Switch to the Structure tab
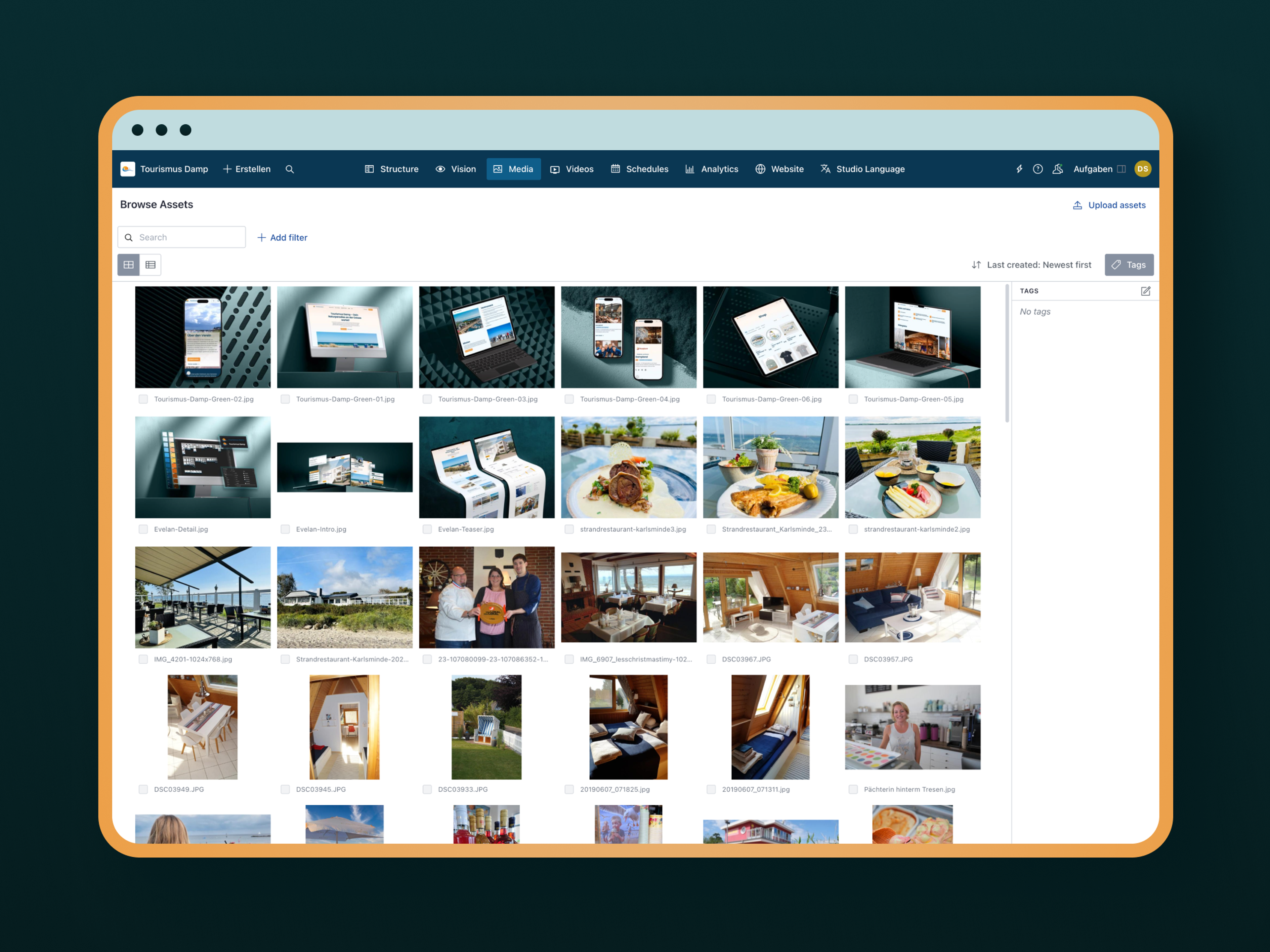The image size is (1270, 952). pyautogui.click(x=392, y=169)
